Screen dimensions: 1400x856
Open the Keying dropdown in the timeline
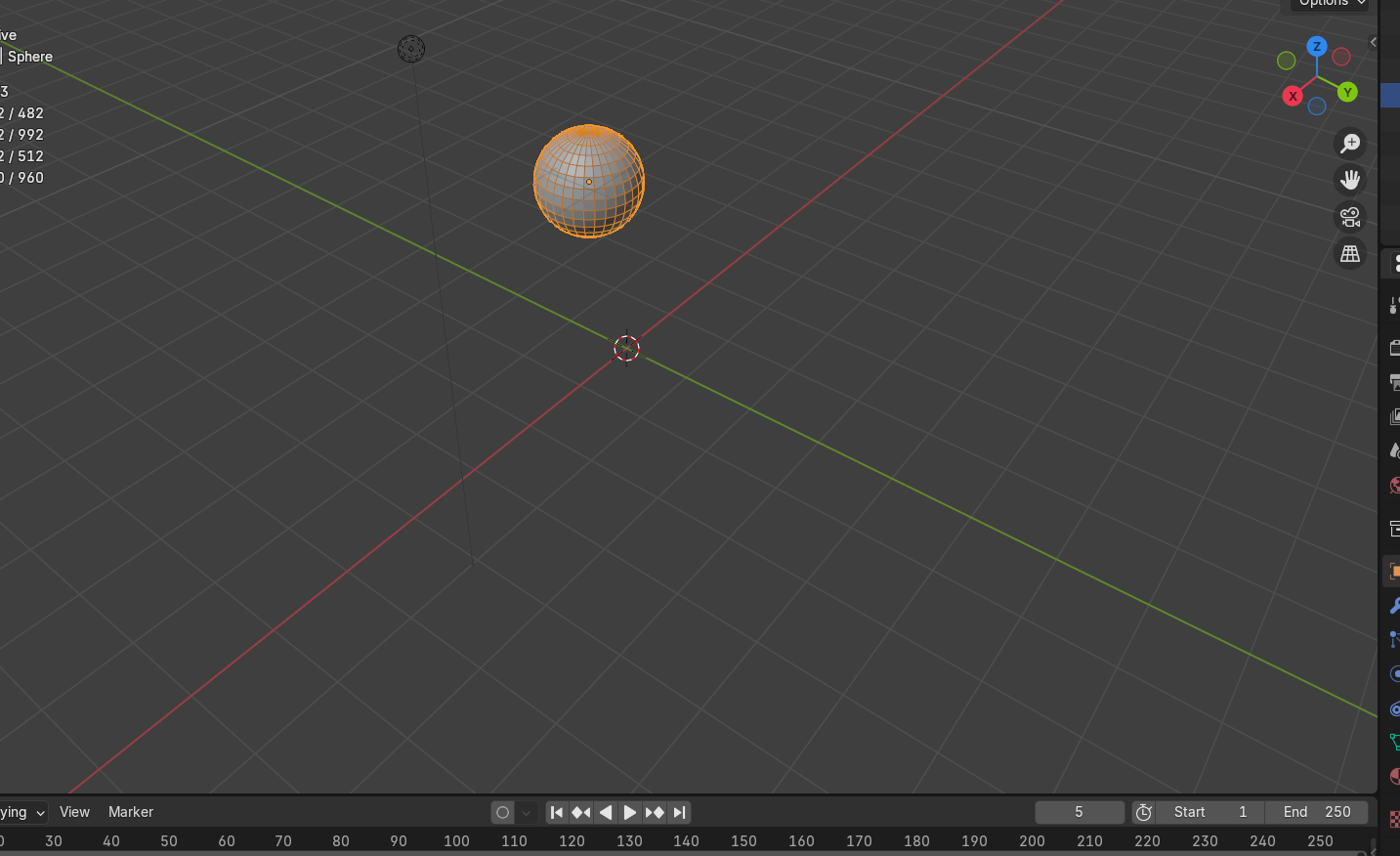22,812
